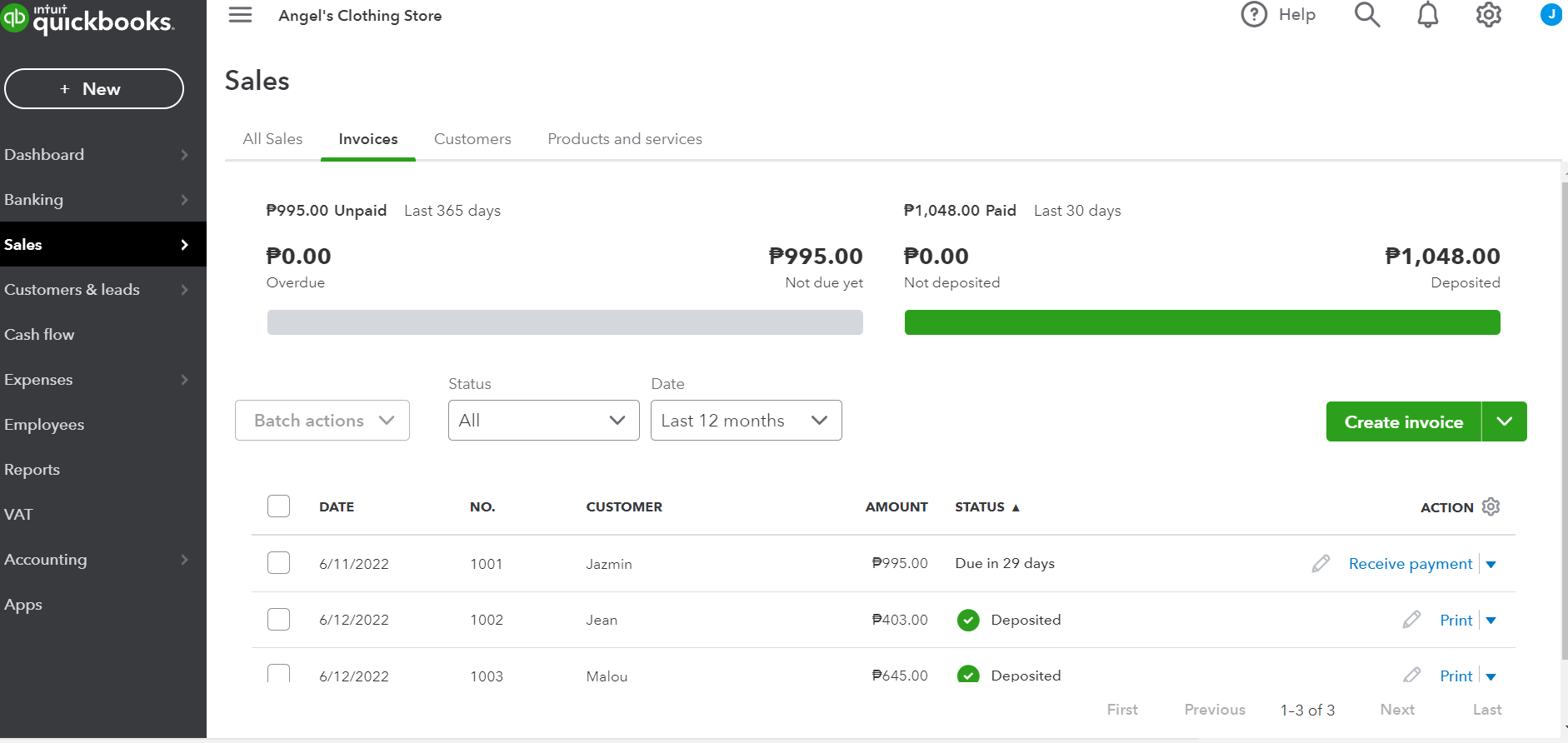1568x743 pixels.
Task: Expand the Dashboard sidebar chevron
Action: [185, 155]
